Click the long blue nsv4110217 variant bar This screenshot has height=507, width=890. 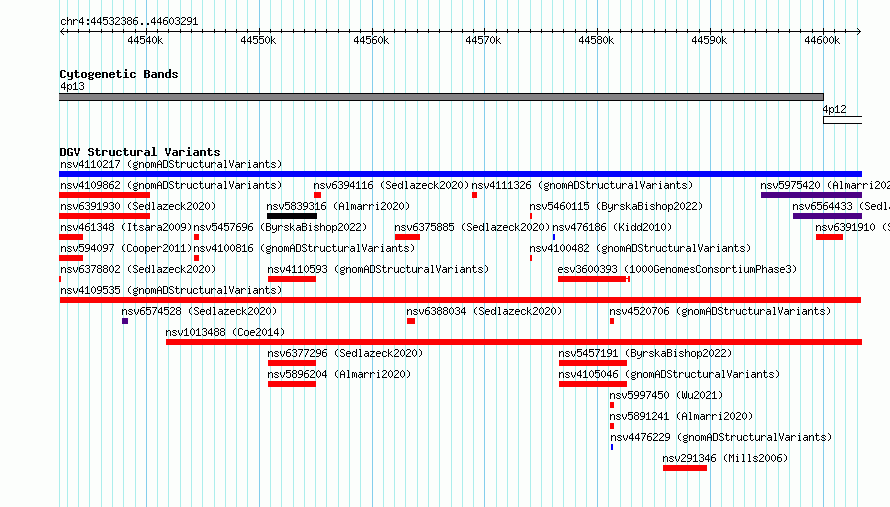click(x=460, y=174)
